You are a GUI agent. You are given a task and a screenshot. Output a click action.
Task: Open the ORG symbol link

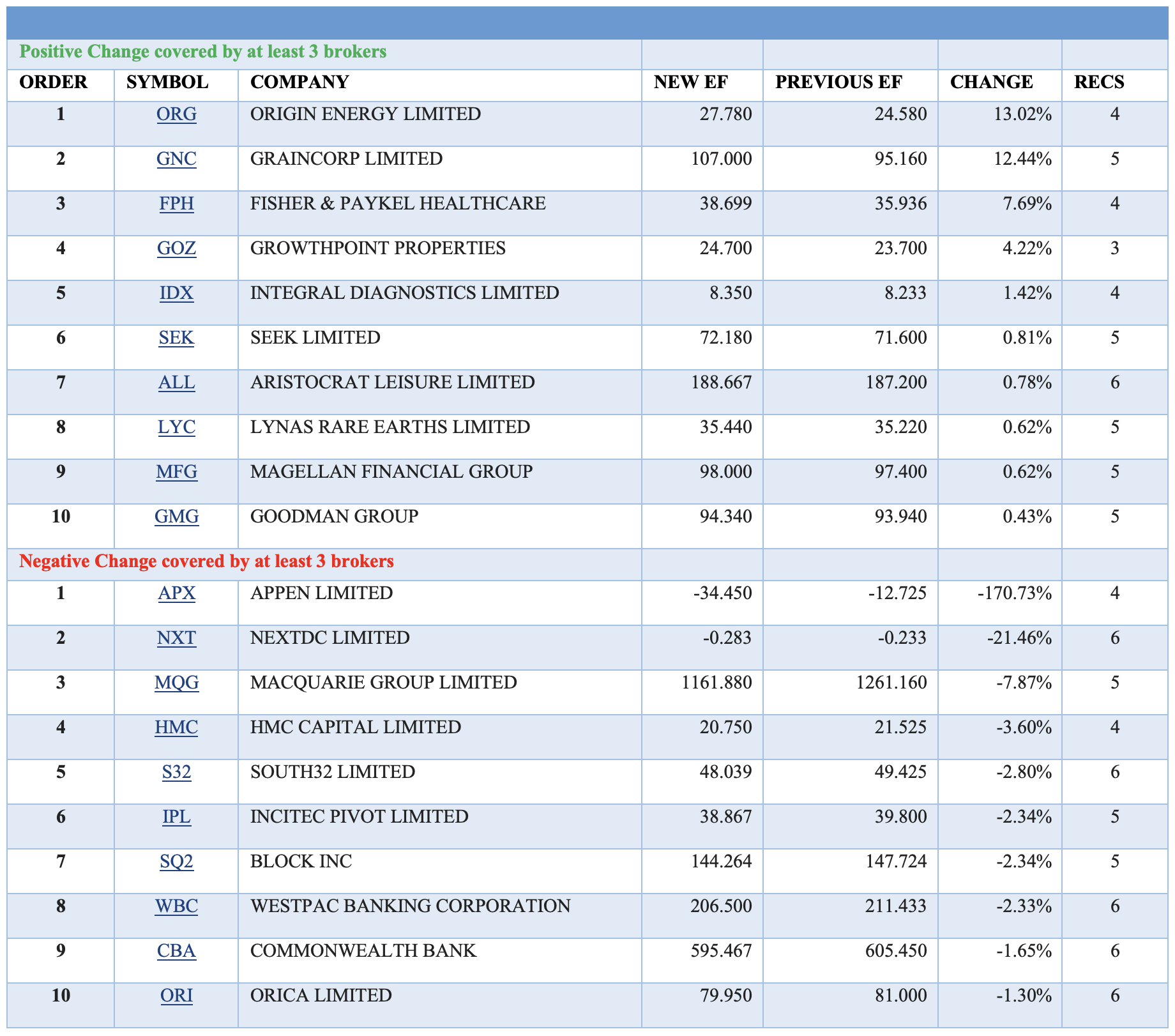coord(176,114)
